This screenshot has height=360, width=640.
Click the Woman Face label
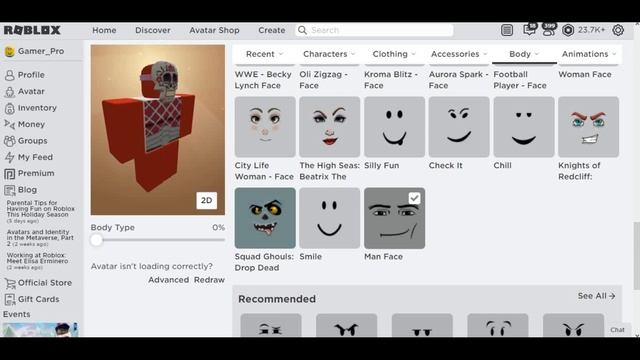pyautogui.click(x=584, y=74)
